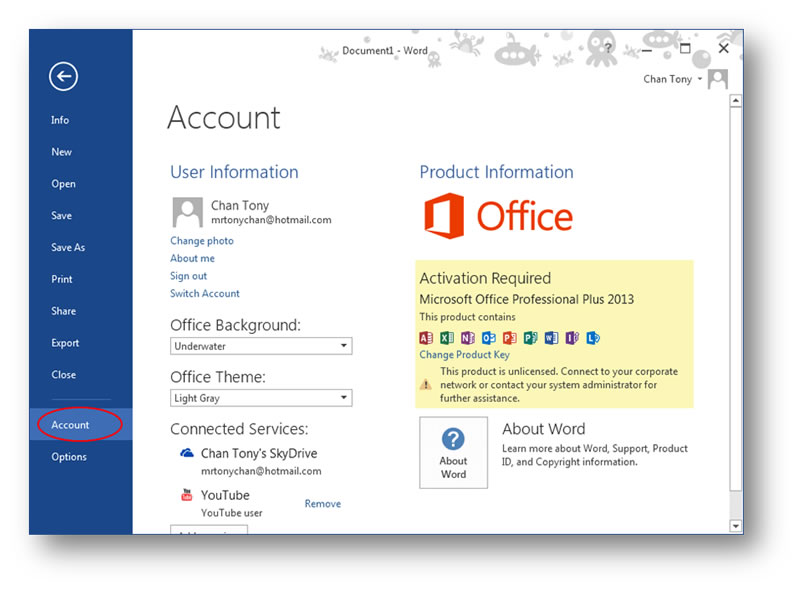Click the SkyDrive cloud icon

(x=186, y=454)
